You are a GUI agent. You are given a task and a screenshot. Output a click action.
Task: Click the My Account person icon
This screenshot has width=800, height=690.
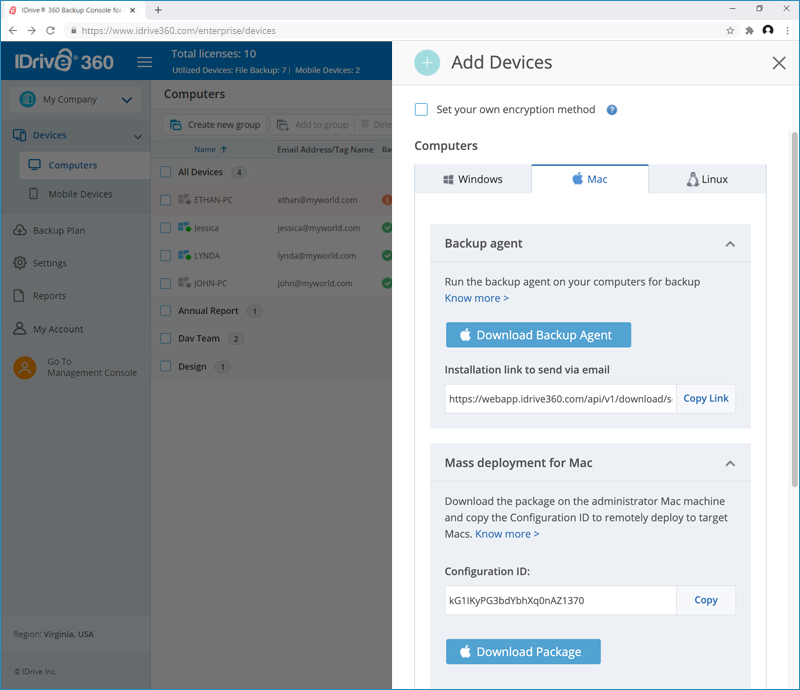pyautogui.click(x=19, y=328)
